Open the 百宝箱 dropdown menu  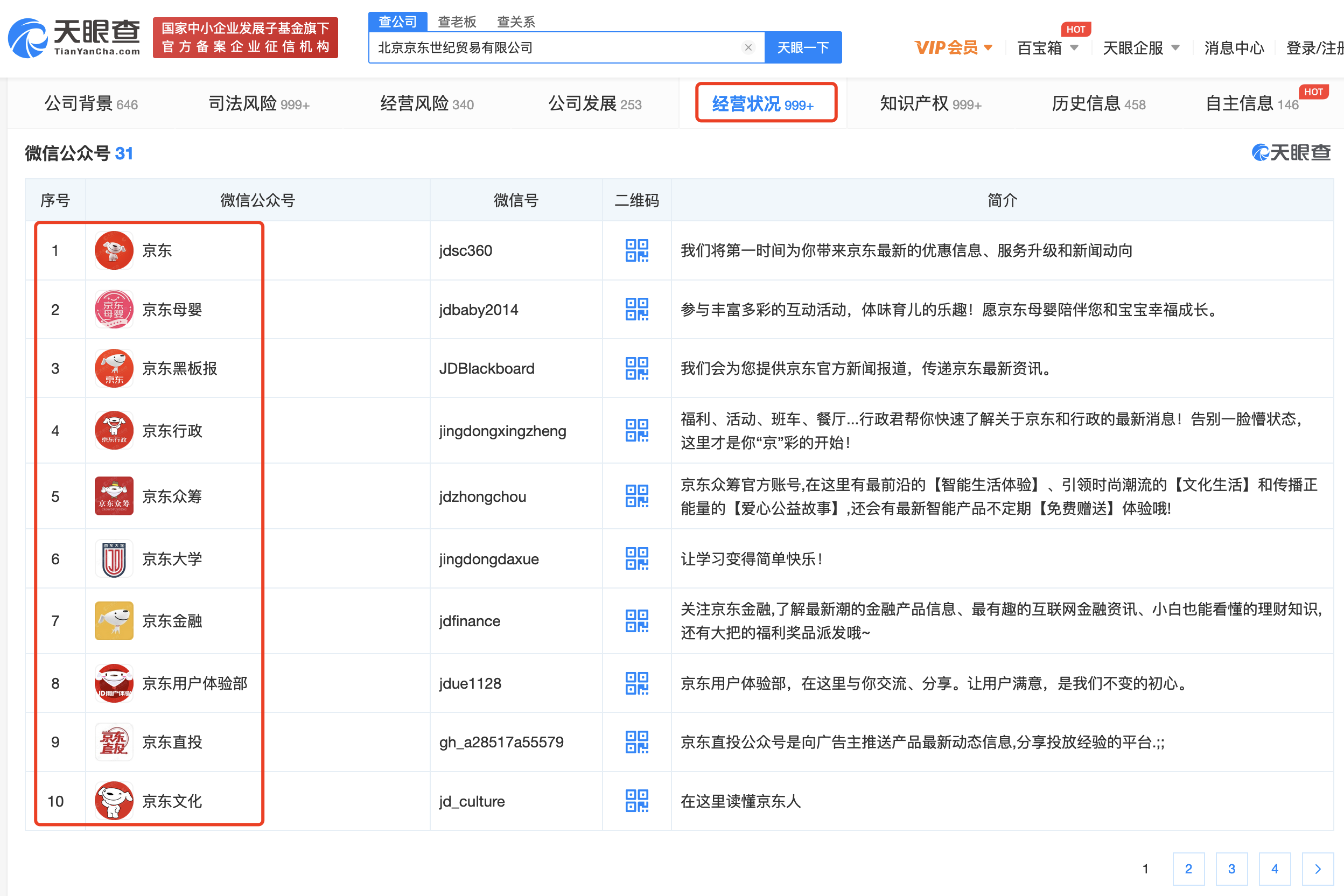click(1047, 47)
